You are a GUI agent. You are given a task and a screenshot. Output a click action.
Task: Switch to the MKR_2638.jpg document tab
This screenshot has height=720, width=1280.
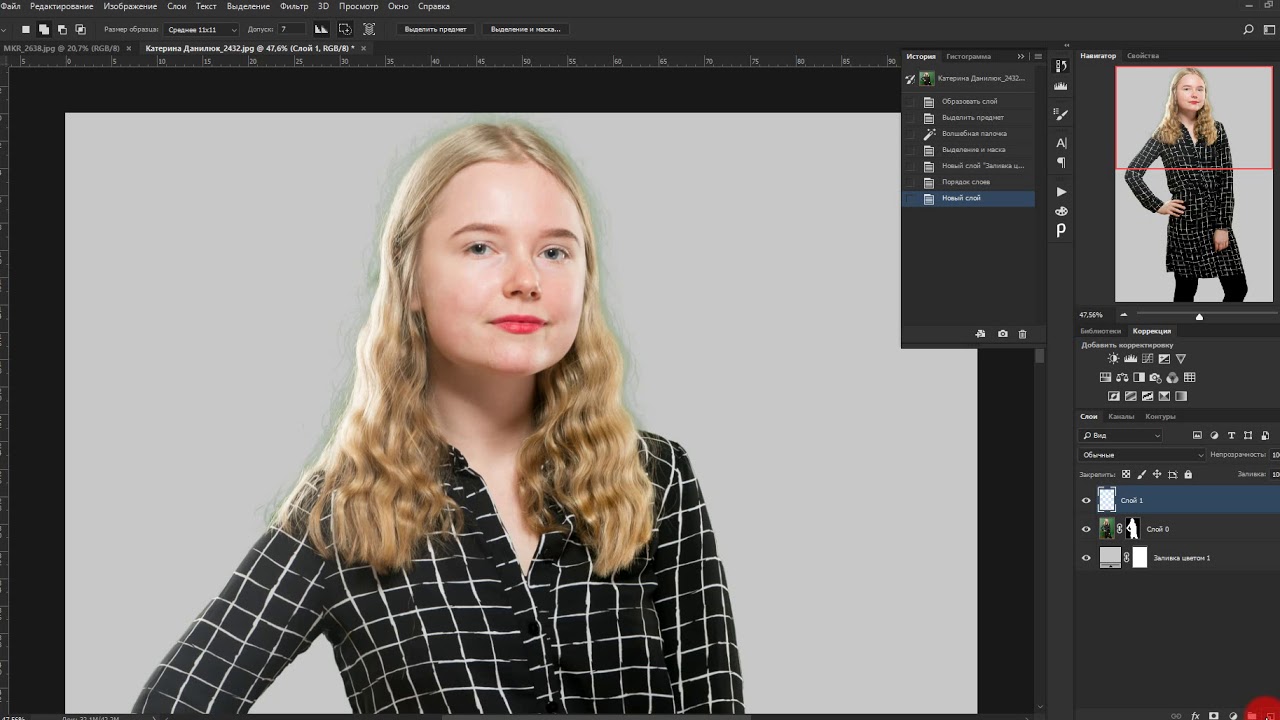click(61, 48)
